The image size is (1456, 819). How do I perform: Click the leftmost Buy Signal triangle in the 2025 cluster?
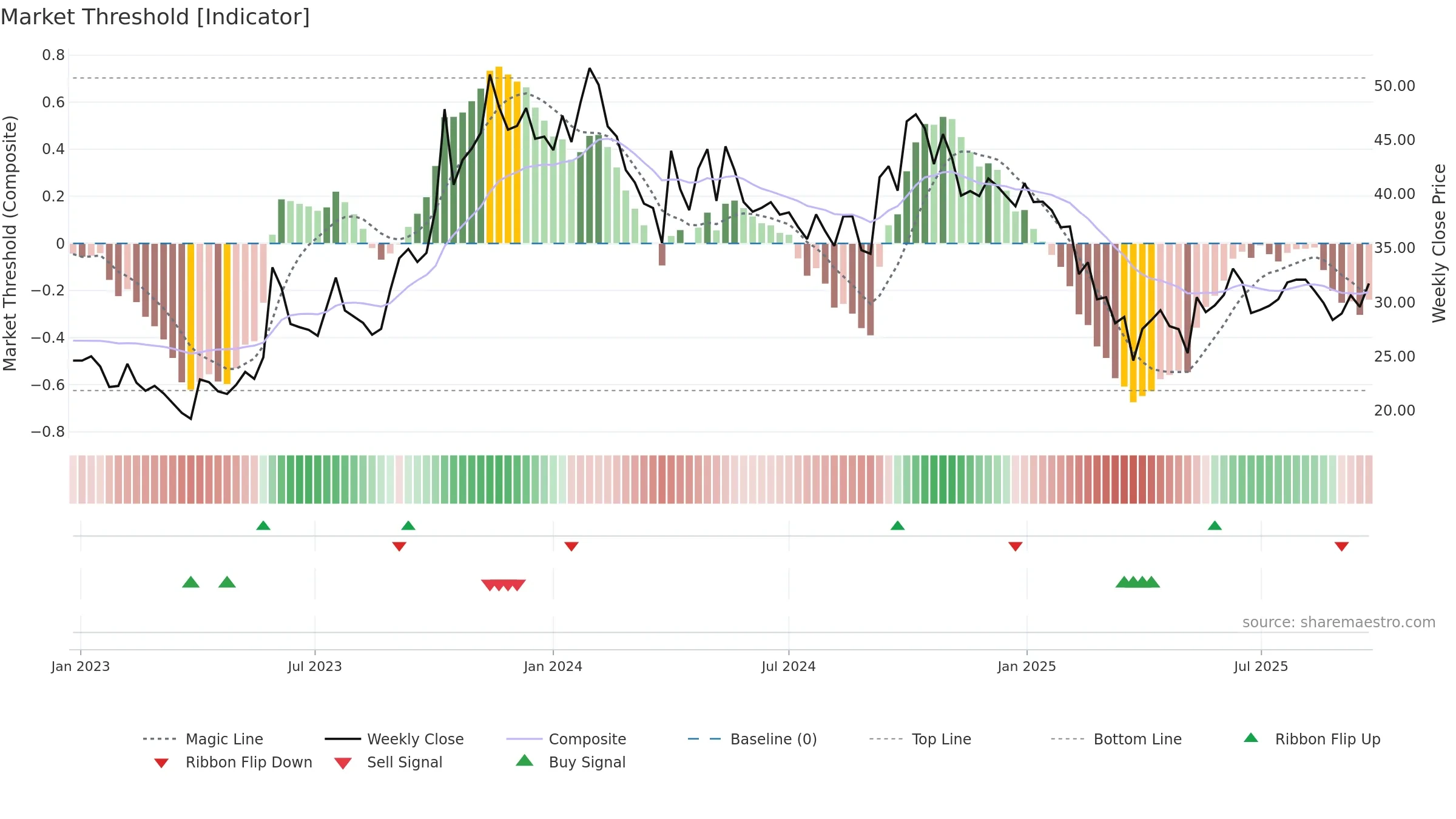point(1124,582)
